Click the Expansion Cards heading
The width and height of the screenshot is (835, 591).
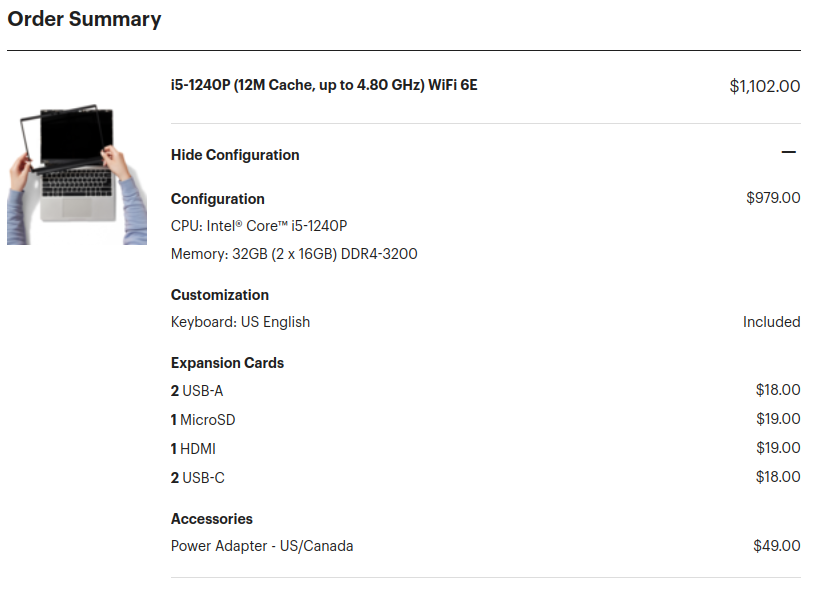227,363
